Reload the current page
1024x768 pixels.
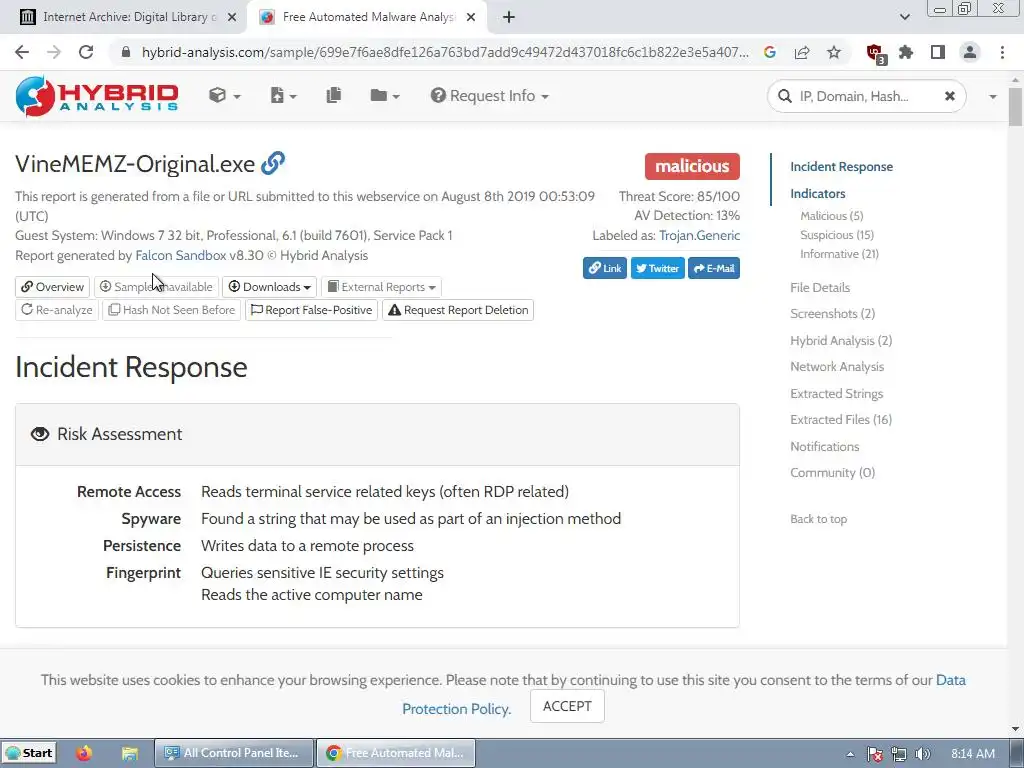[86, 52]
